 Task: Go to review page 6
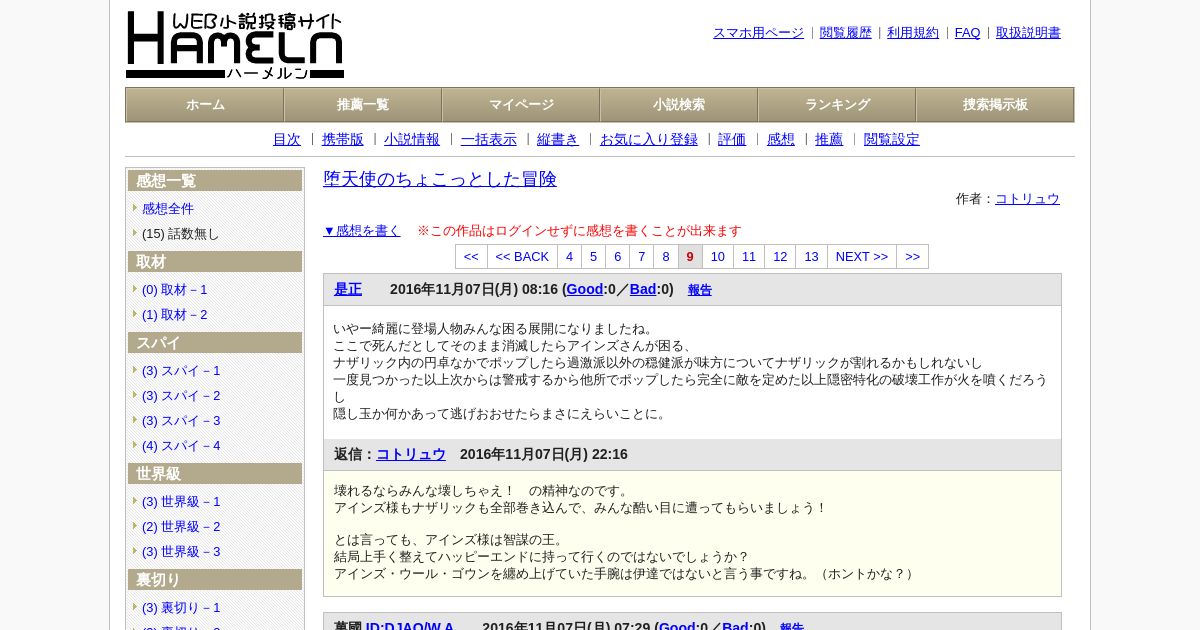click(618, 257)
